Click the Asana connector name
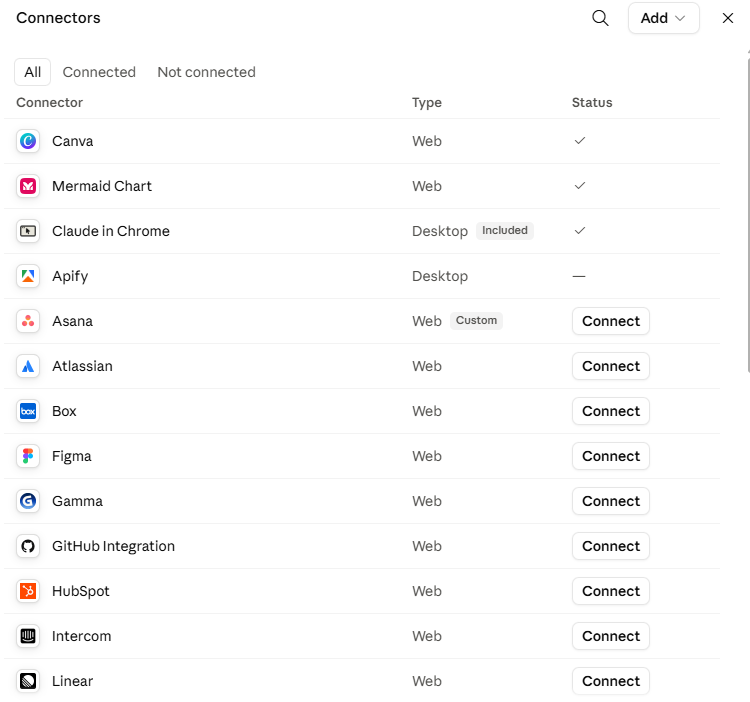The width and height of the screenshot is (750, 702). pos(72,321)
